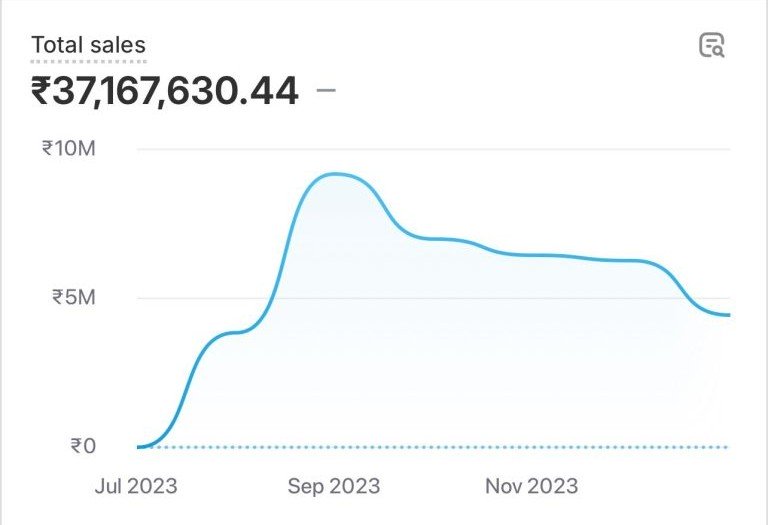Click the dotted zero baseline
Viewport: 768px width, 525px height.
(x=450, y=446)
